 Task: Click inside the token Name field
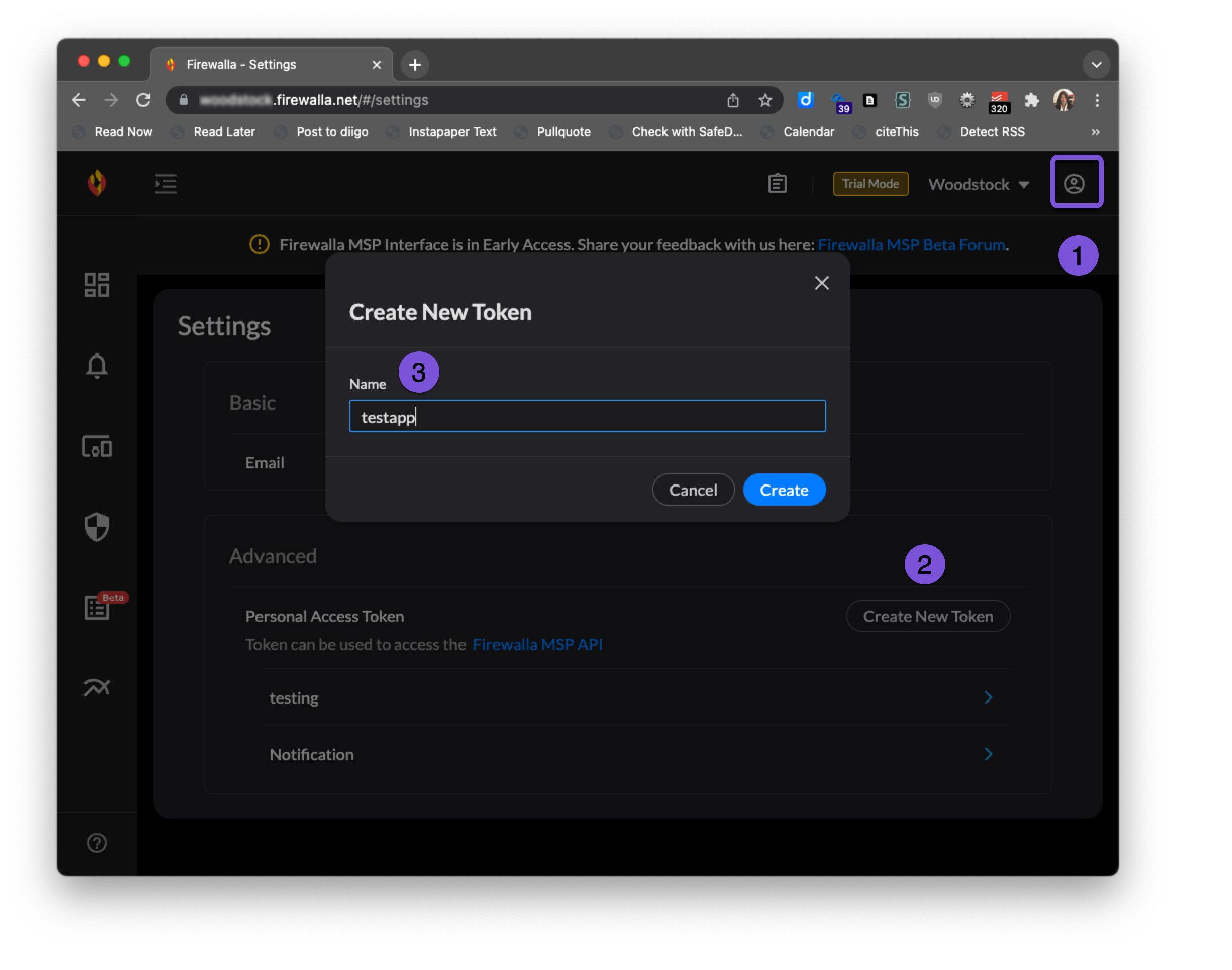click(587, 416)
